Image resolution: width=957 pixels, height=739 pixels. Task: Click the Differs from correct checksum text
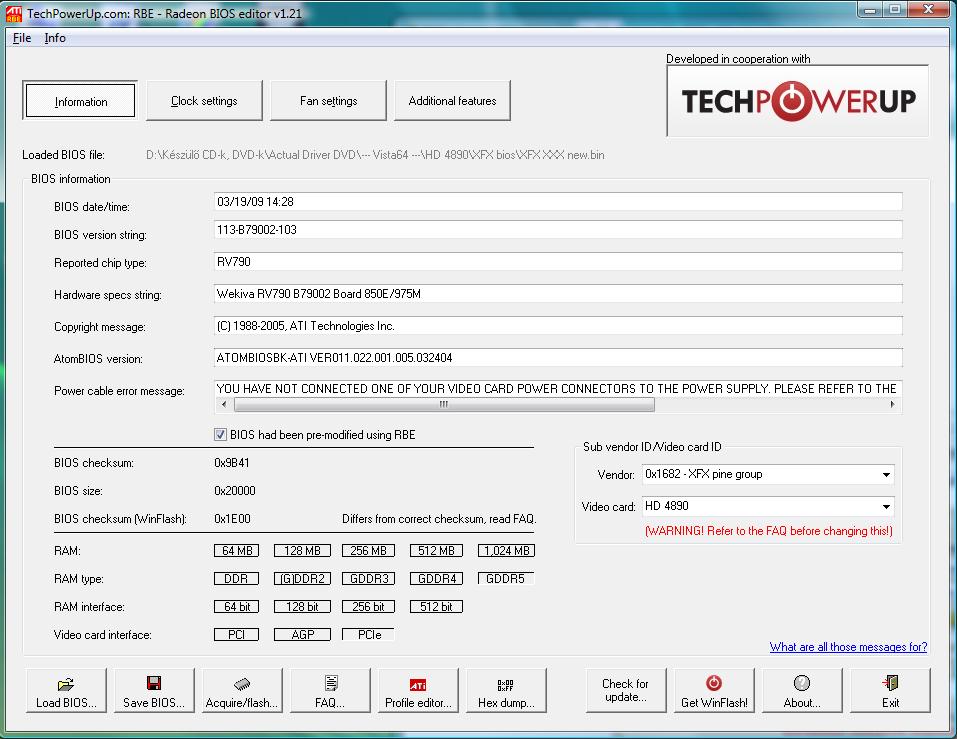pos(439,519)
